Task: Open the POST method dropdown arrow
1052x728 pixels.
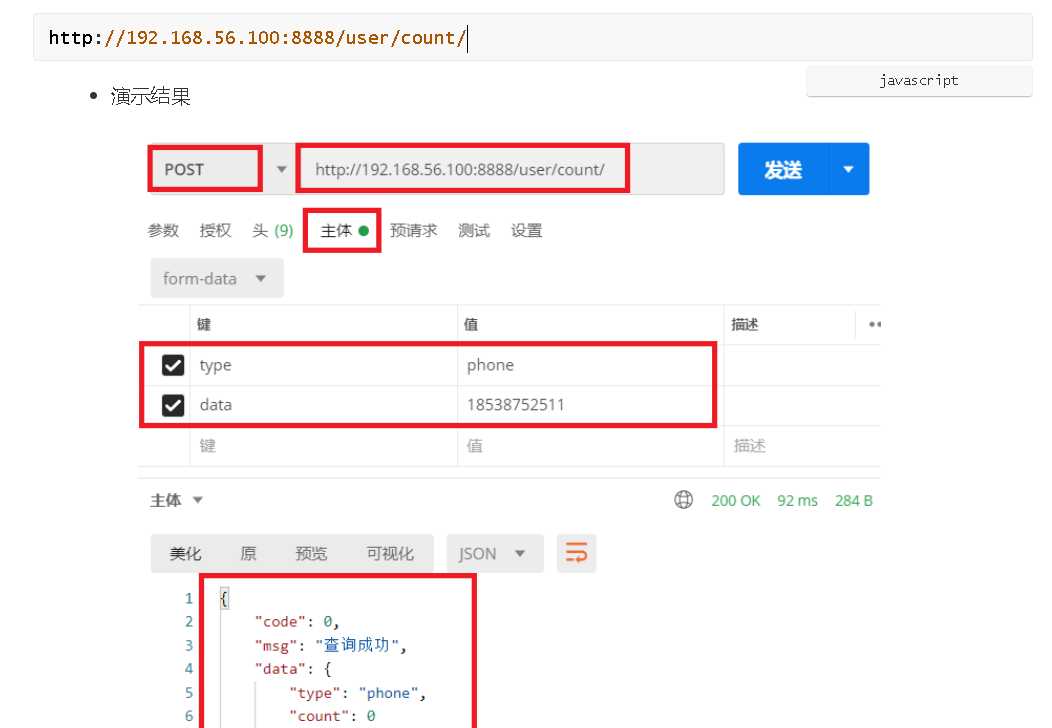Action: coord(282,169)
